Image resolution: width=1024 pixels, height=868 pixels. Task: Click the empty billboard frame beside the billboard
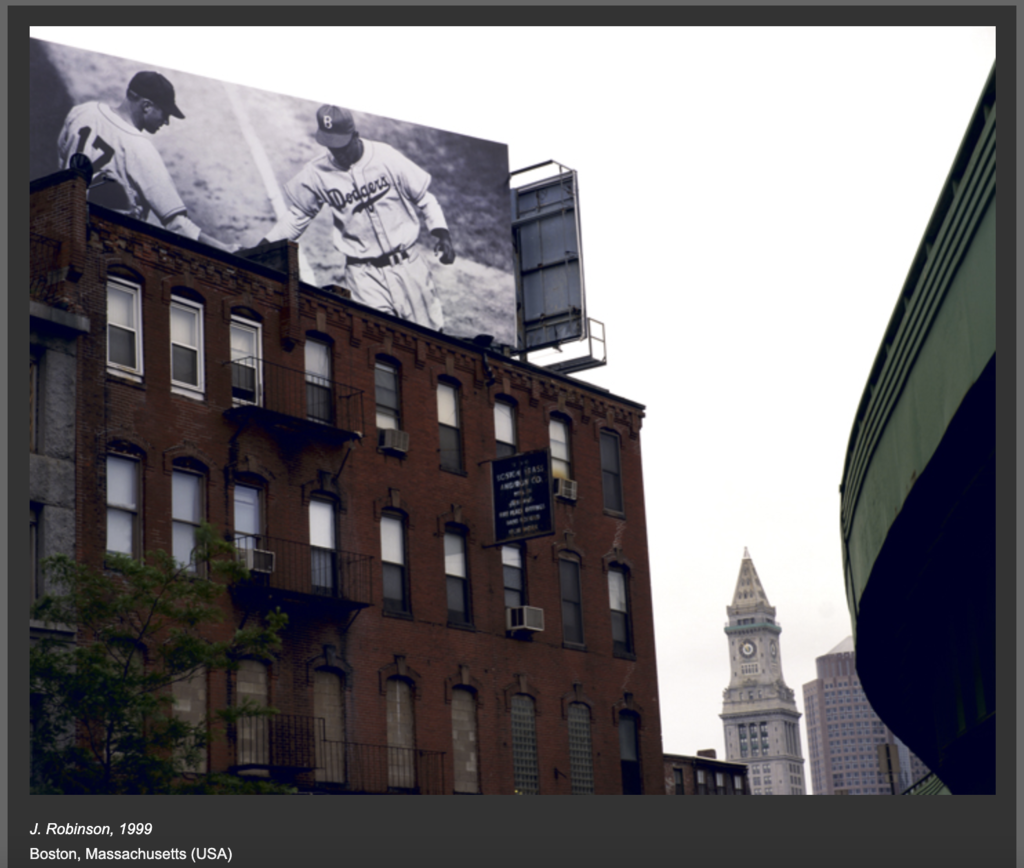(548, 260)
